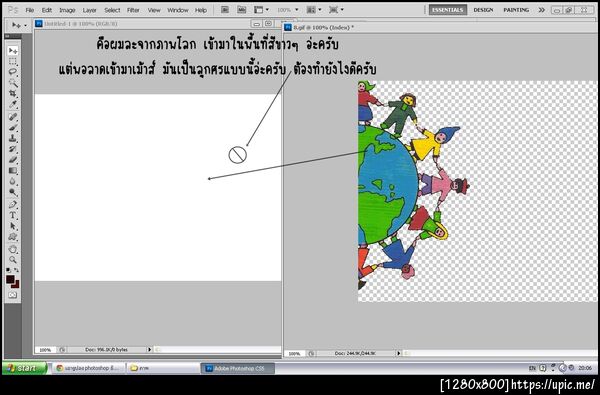Select the Crop tool

[x=13, y=93]
